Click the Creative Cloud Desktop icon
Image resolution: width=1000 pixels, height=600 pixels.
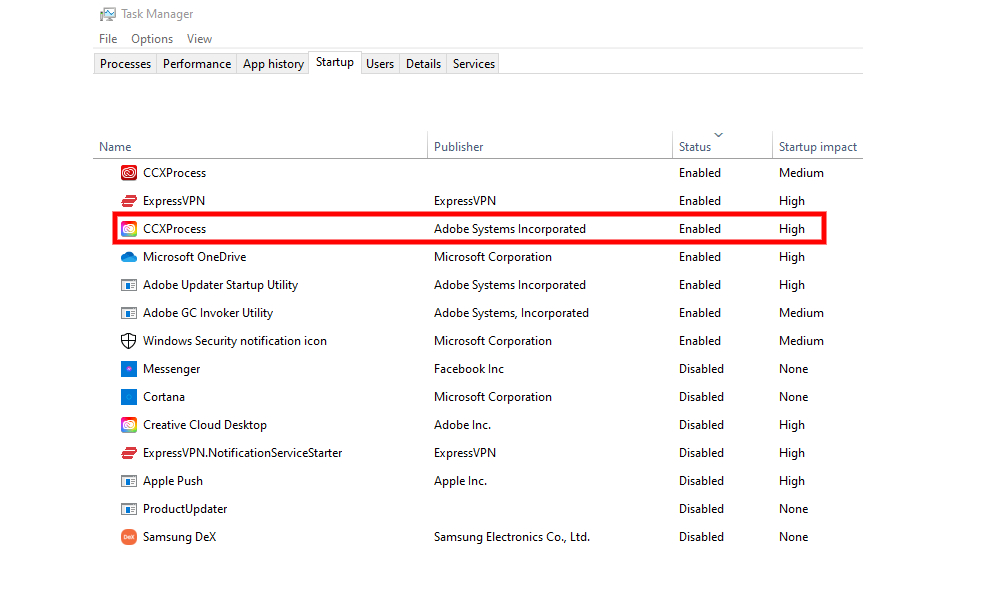point(128,425)
